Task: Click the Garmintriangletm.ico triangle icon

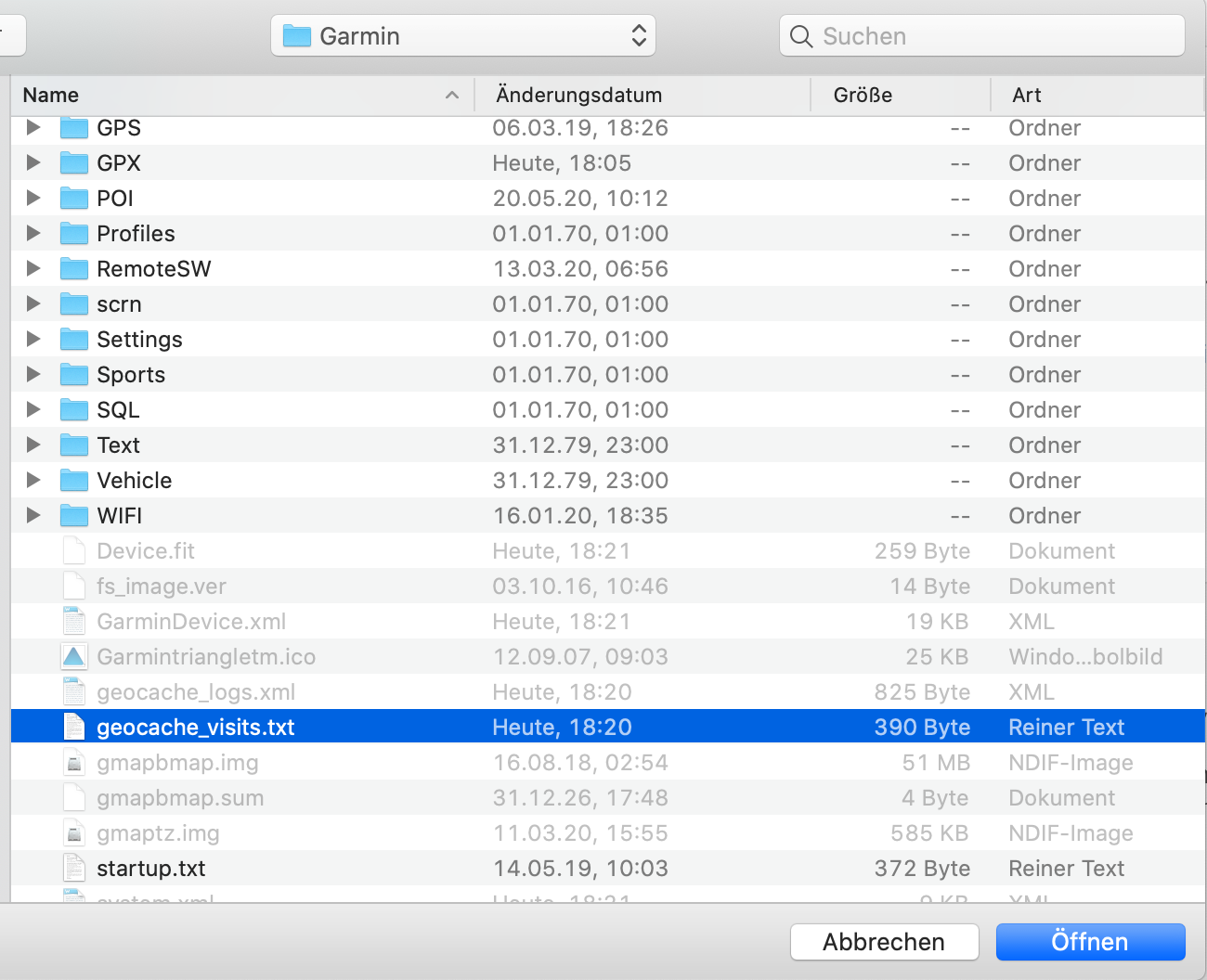Action: pos(74,656)
